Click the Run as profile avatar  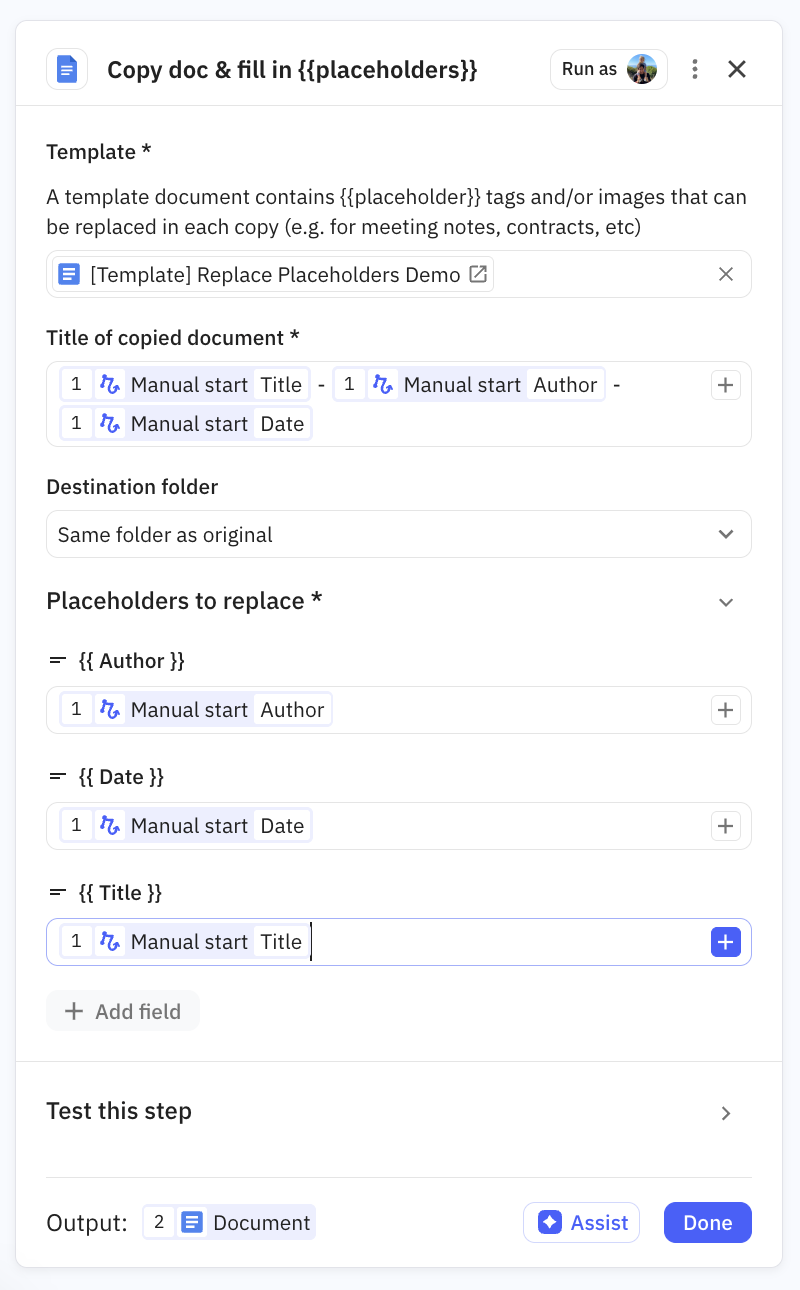tap(642, 69)
